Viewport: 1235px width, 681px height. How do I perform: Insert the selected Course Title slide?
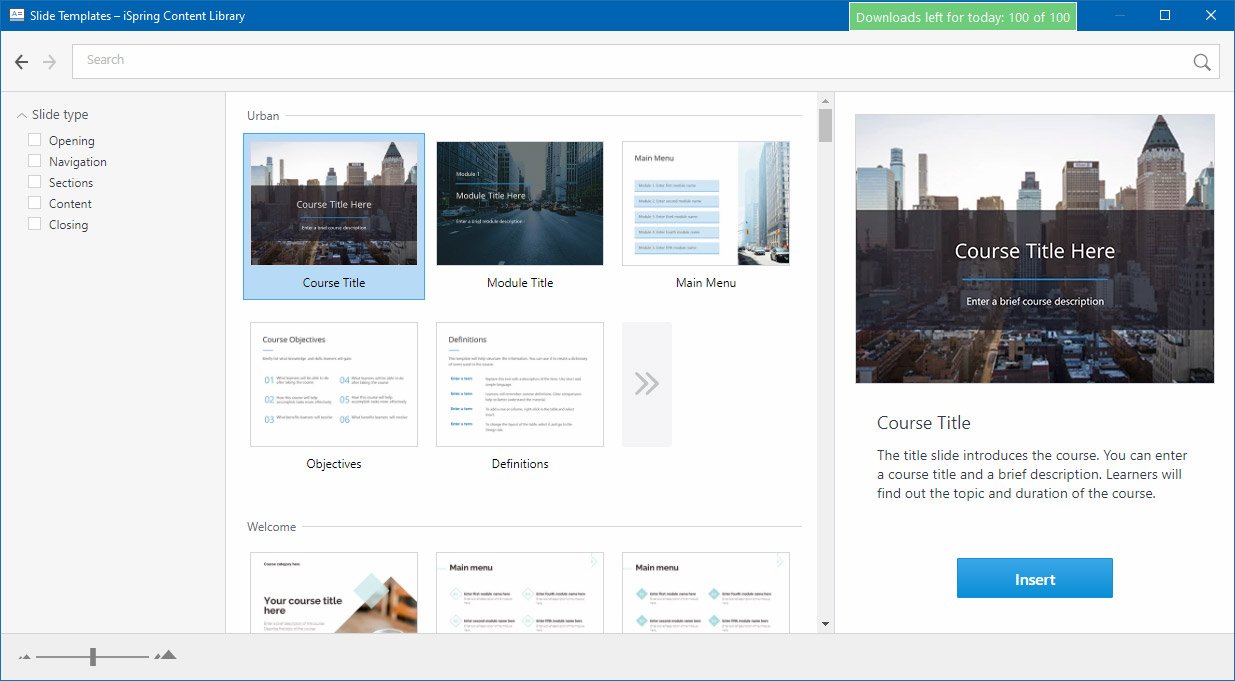click(x=1034, y=578)
